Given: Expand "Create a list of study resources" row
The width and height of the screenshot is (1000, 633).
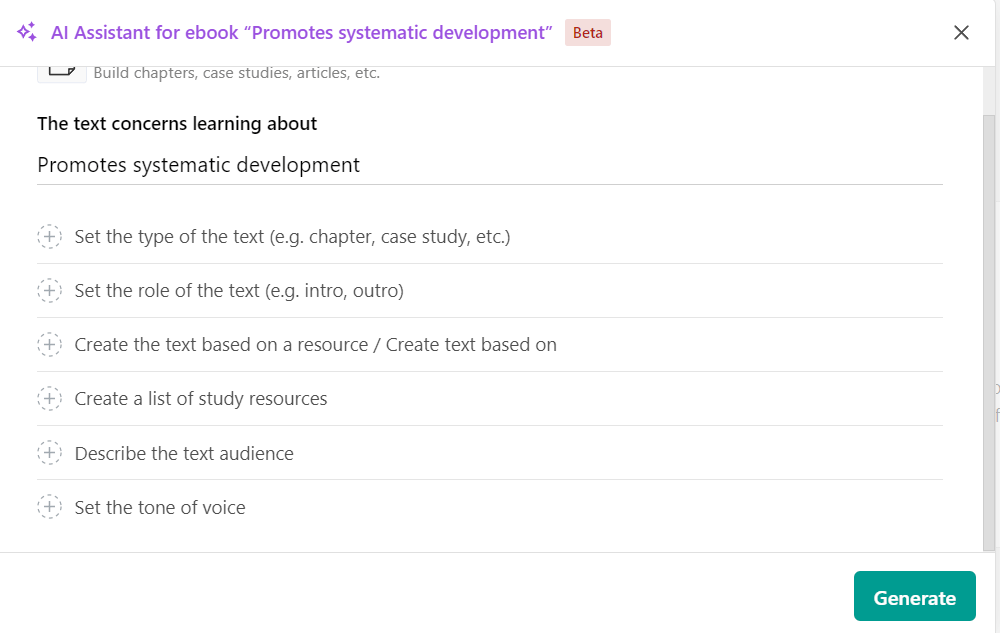Looking at the screenshot, I should tap(201, 399).
